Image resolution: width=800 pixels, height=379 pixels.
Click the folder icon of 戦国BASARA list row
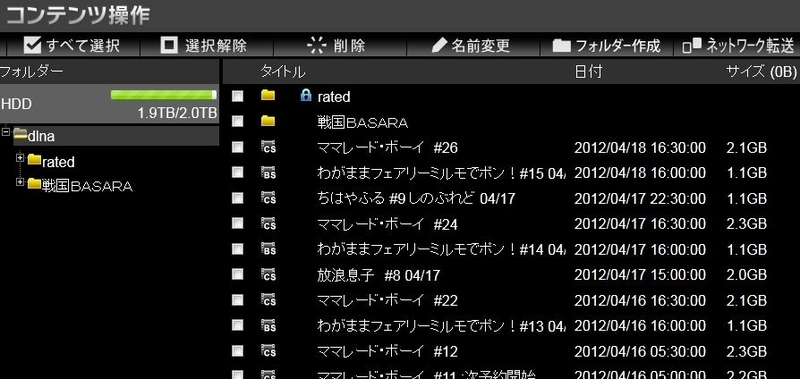(x=268, y=121)
